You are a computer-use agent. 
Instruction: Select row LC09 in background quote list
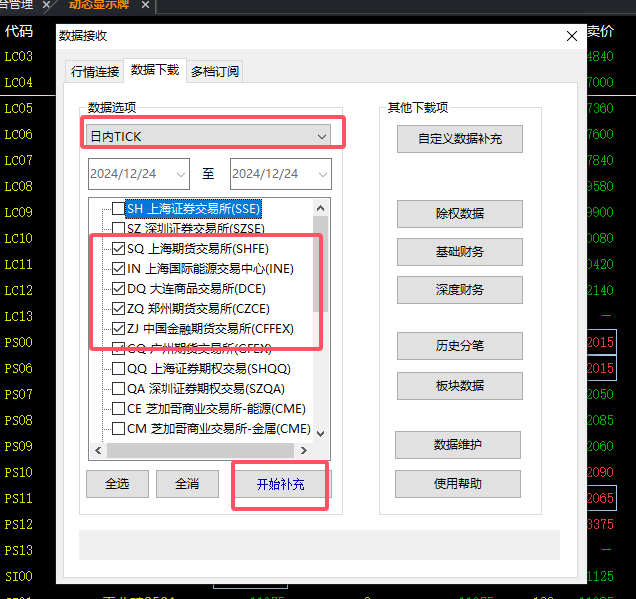pos(19,212)
